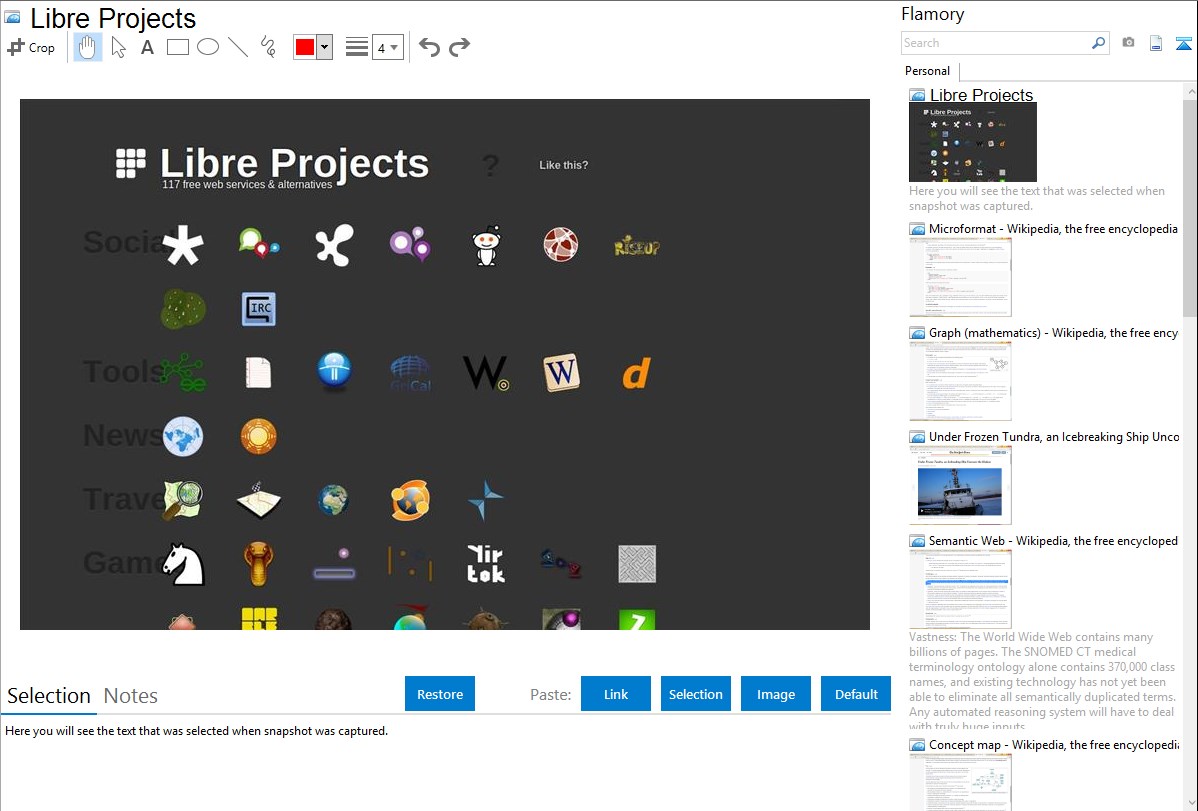Select the Crop tool
Image resolution: width=1198 pixels, height=811 pixels.
tap(31, 47)
